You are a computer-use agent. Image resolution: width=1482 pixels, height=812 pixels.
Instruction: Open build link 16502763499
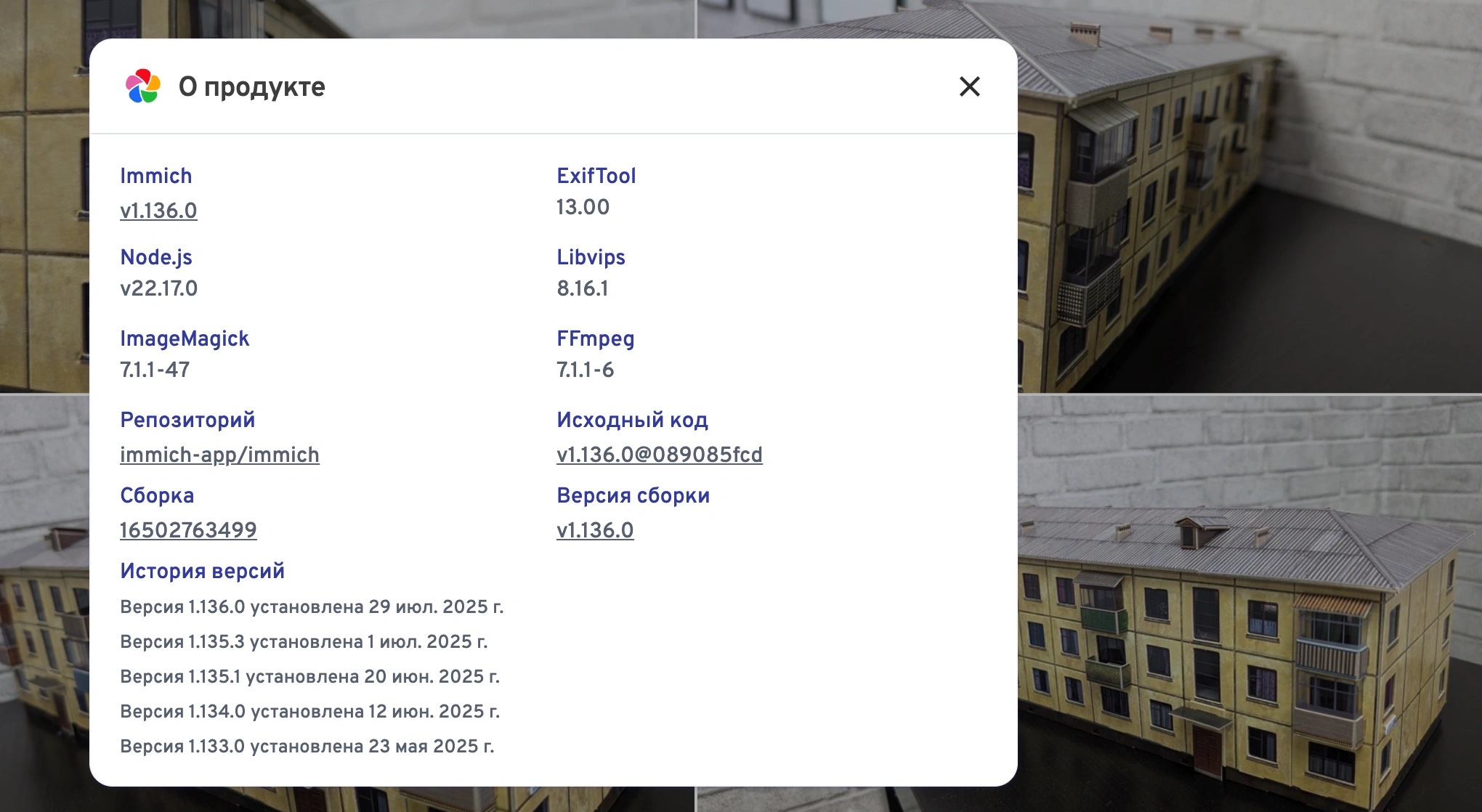point(188,530)
